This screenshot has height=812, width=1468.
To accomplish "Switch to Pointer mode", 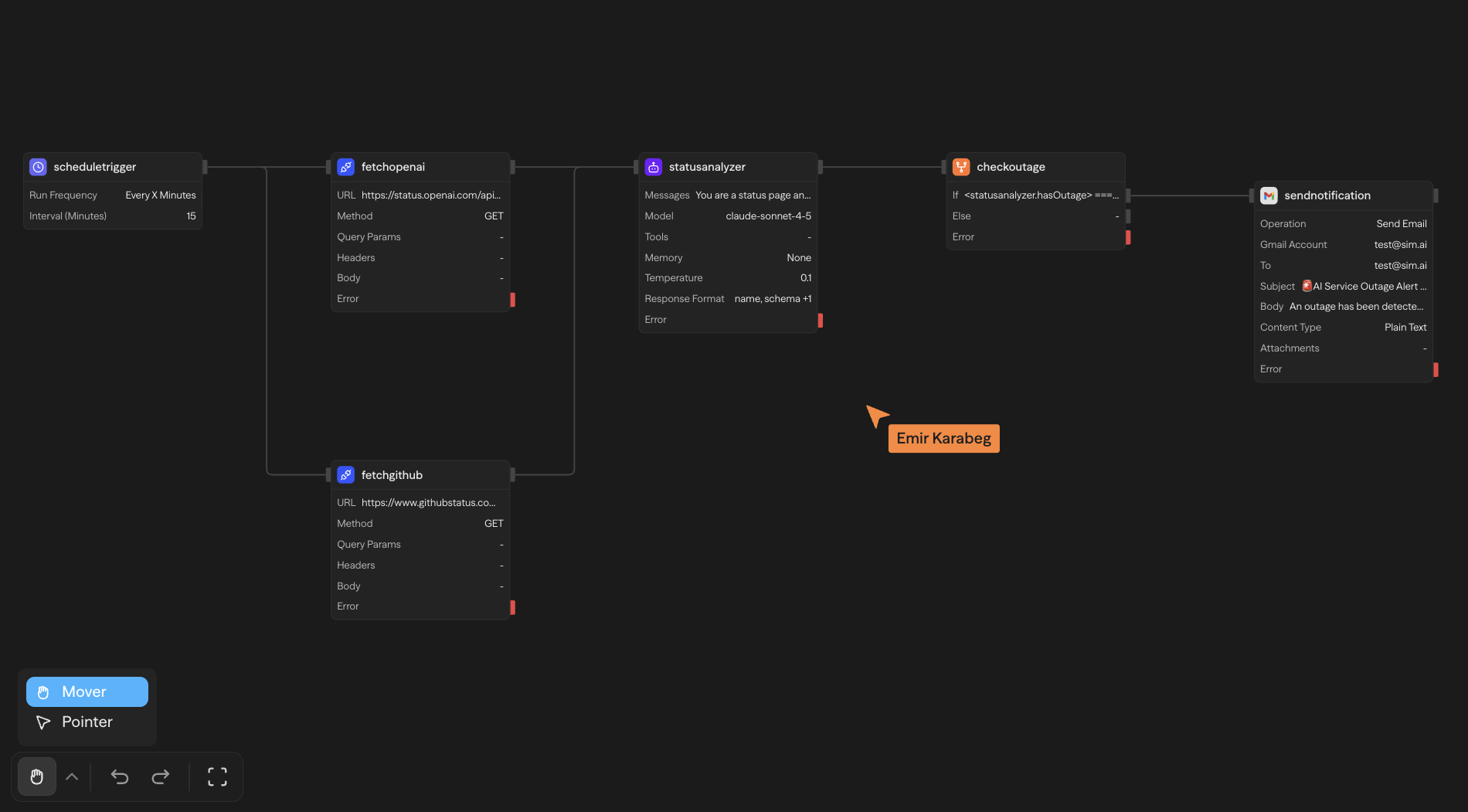I will [87, 722].
